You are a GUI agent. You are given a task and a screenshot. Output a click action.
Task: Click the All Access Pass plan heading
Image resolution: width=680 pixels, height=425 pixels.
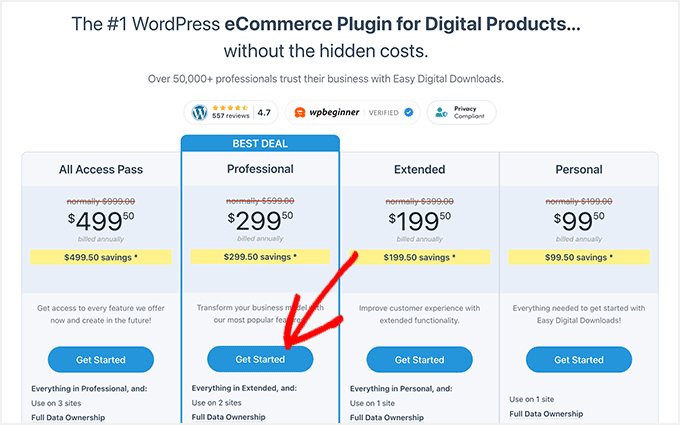[100, 170]
